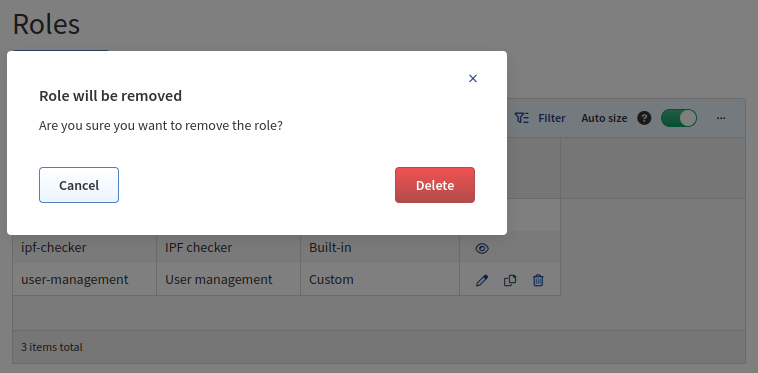This screenshot has width=758, height=373.
Task: Click the Auto size label
Action: [x=604, y=118]
